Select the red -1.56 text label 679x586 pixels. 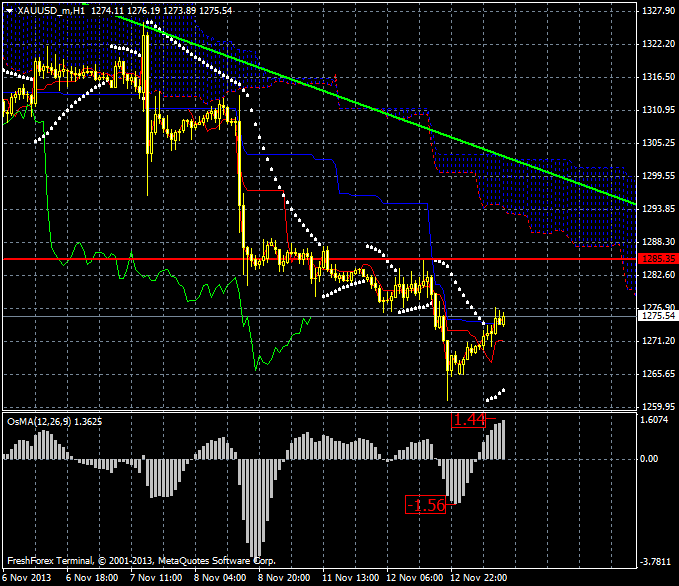click(428, 505)
